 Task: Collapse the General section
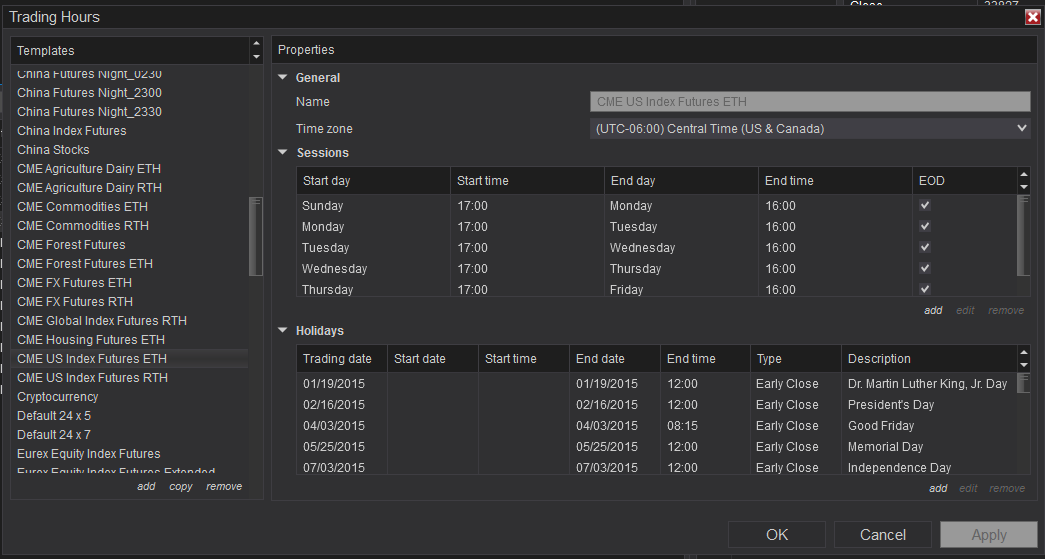[x=283, y=77]
